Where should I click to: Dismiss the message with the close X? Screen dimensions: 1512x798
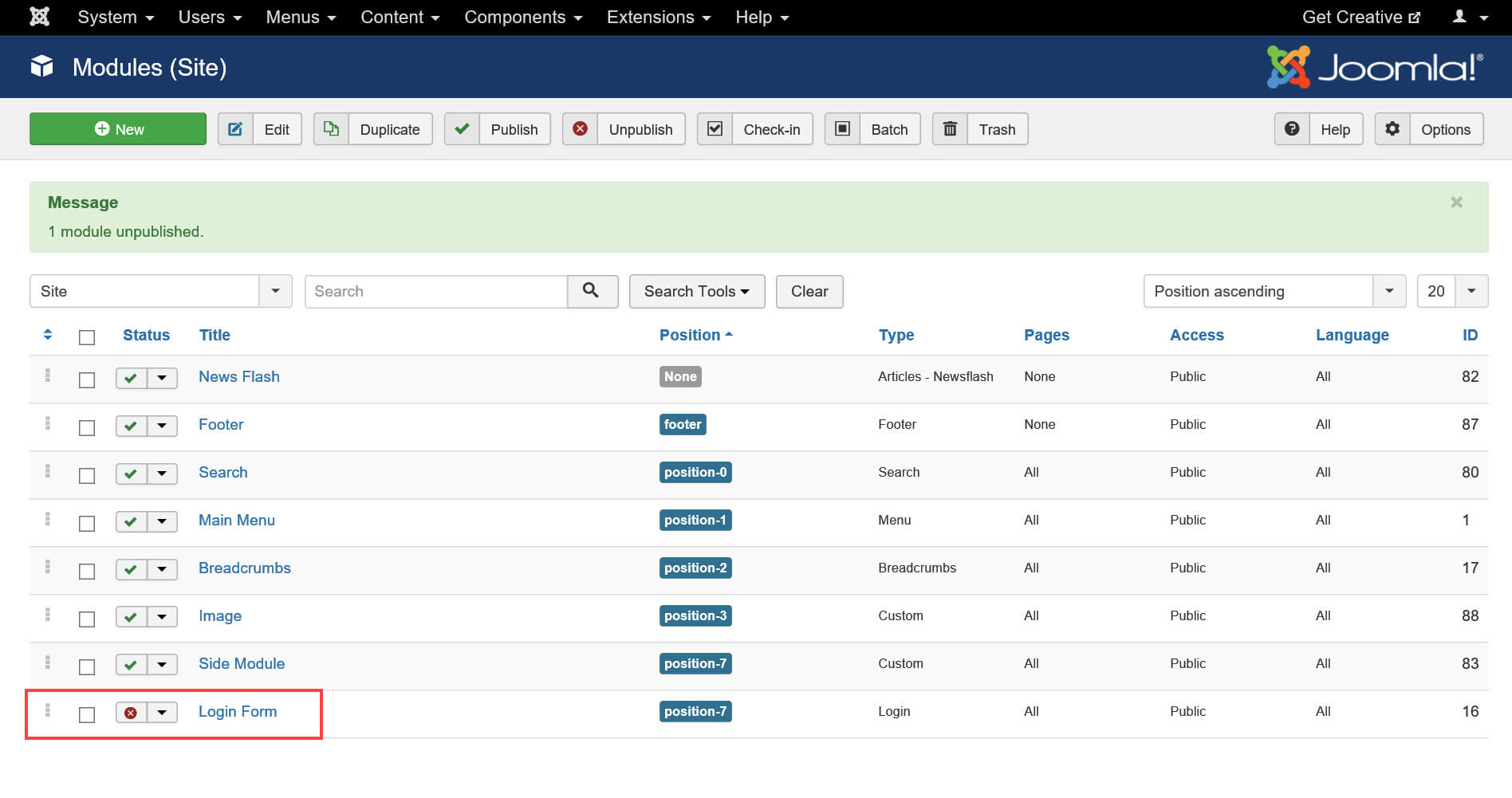(x=1456, y=202)
